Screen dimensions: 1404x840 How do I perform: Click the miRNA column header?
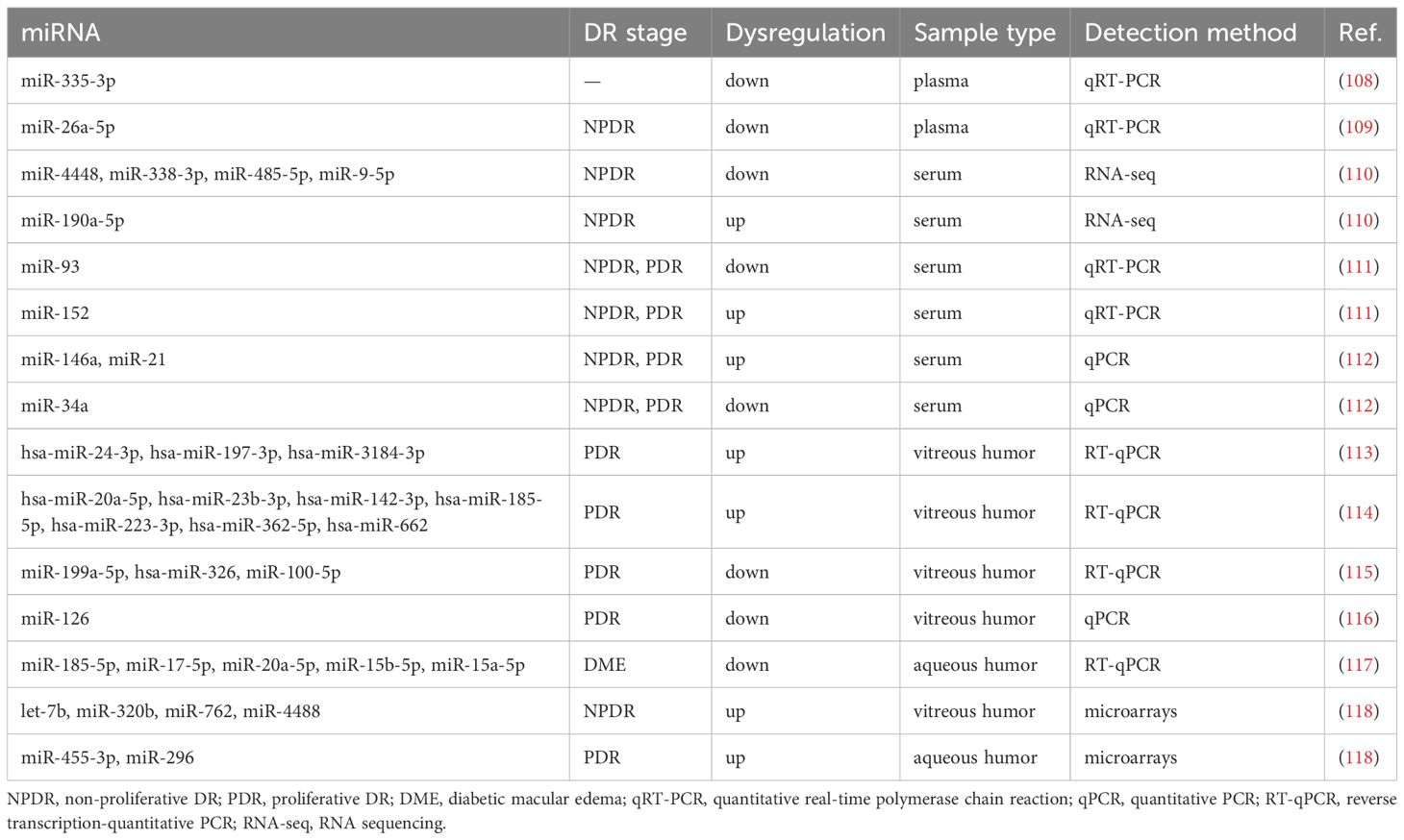61,33
